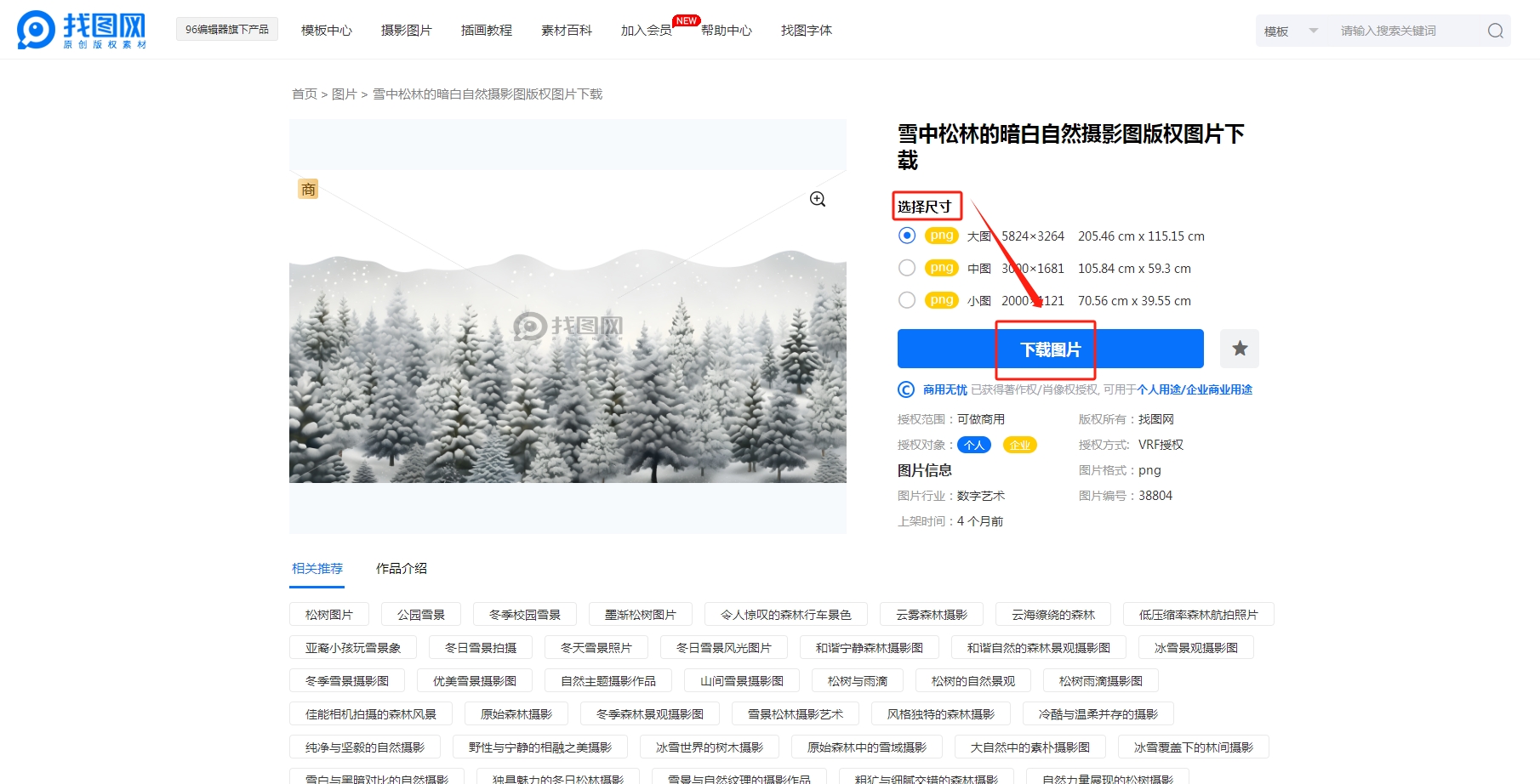Viewport: 1540px width, 784px height.
Task: Click the 公园雪景 tag
Action: 421,614
